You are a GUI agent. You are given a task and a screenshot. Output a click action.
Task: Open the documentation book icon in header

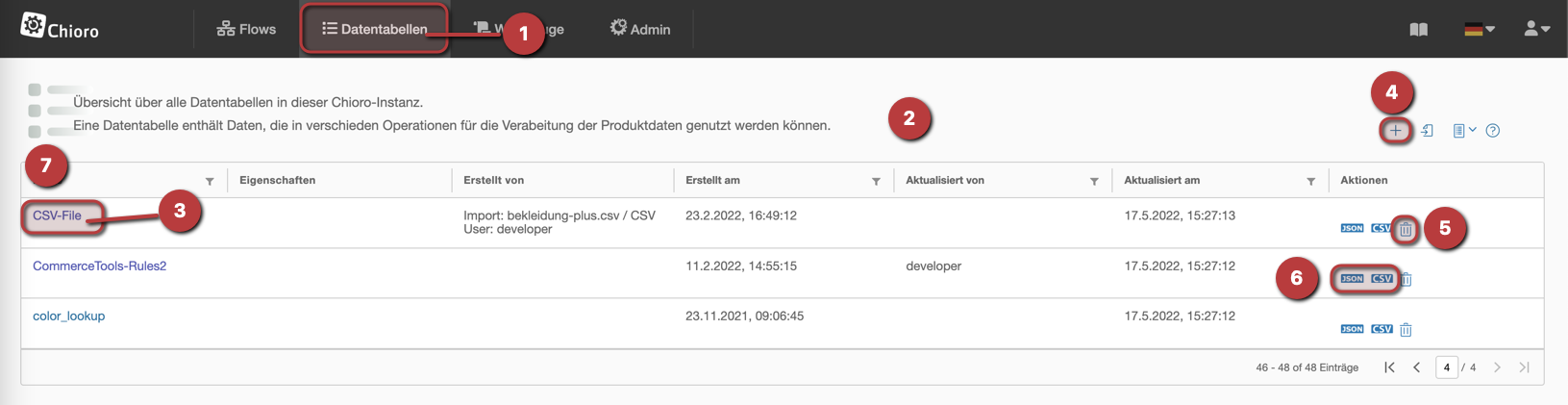click(1418, 29)
